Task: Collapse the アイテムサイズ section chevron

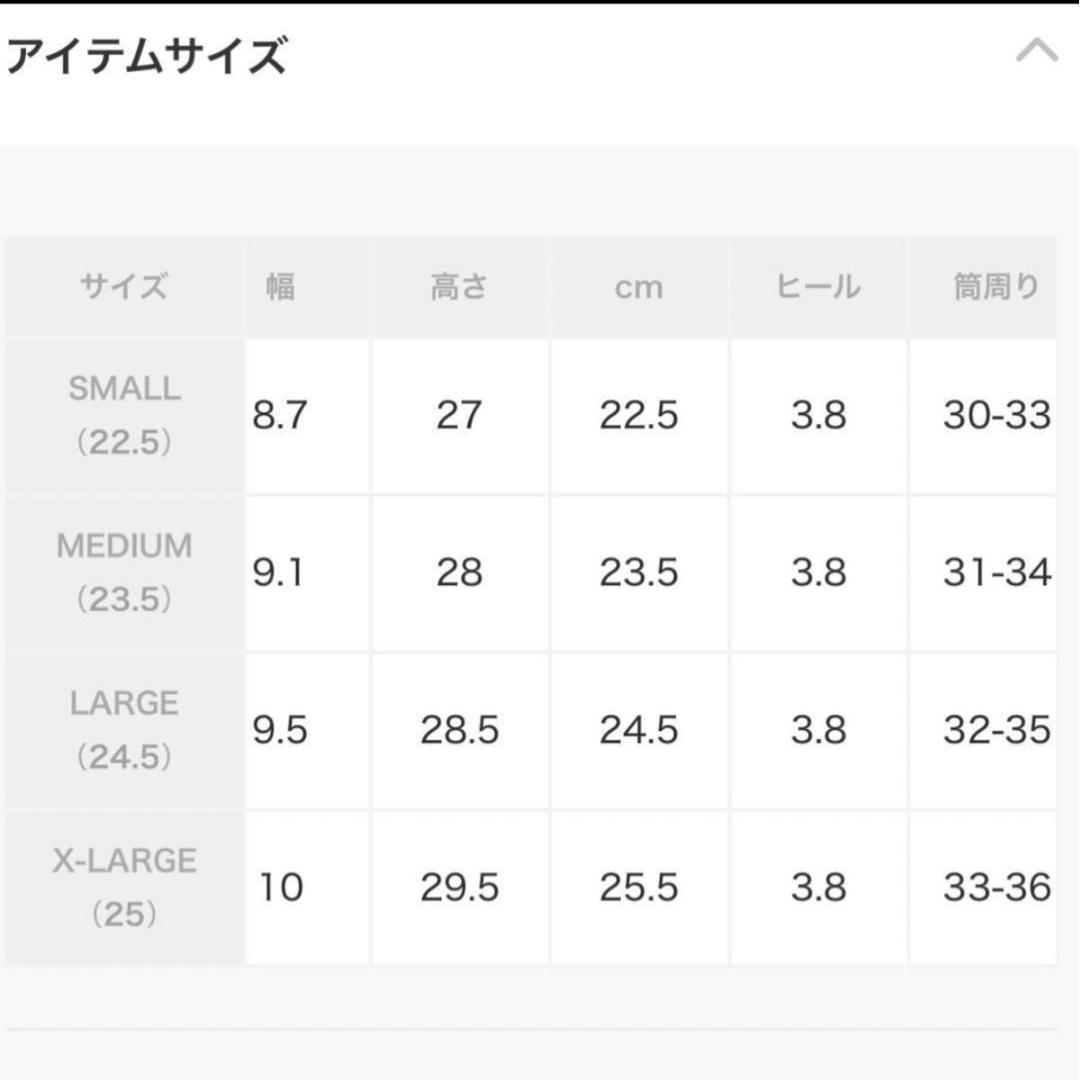Action: point(1036,50)
